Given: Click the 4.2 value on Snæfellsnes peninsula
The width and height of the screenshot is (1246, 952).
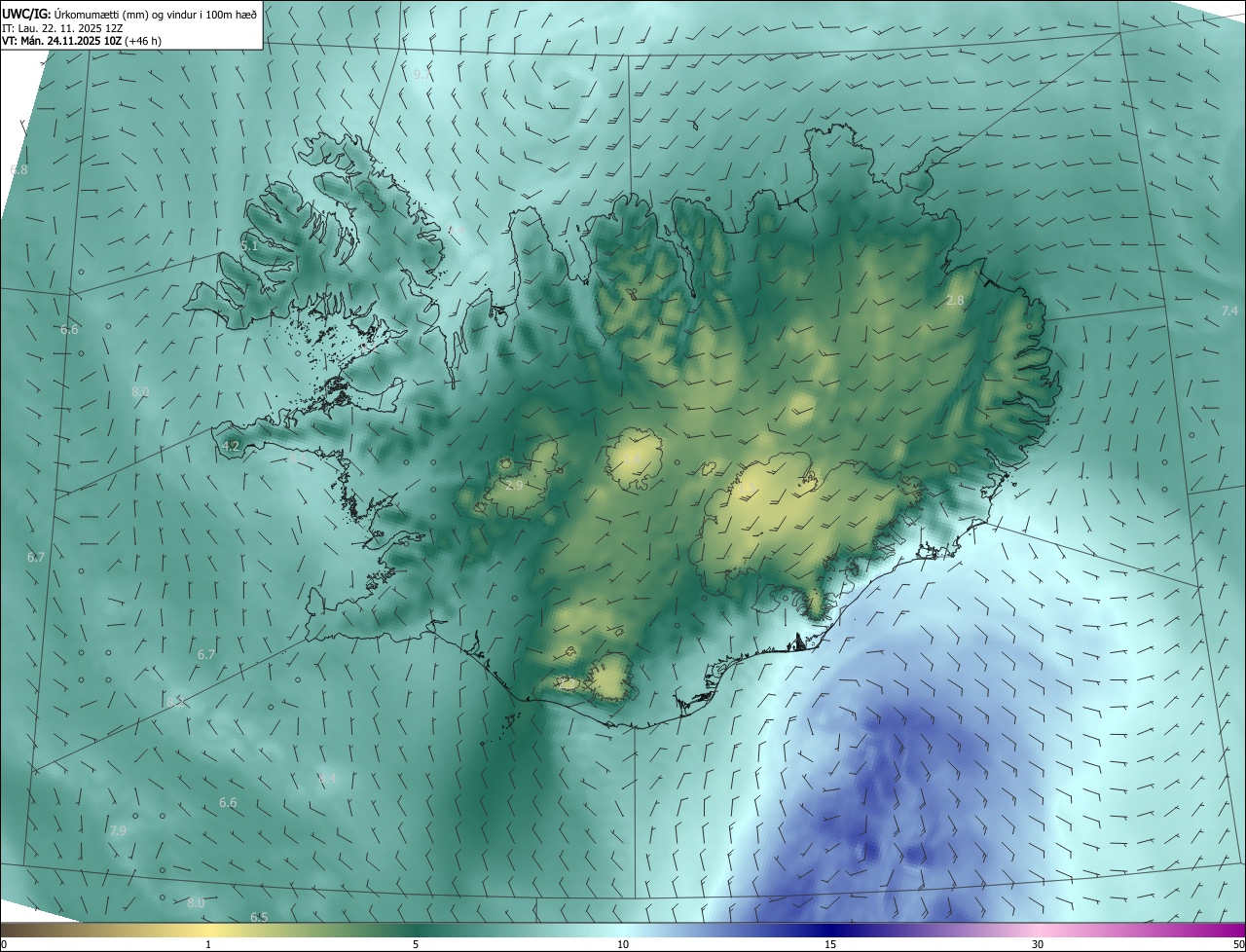Looking at the screenshot, I should [x=231, y=446].
